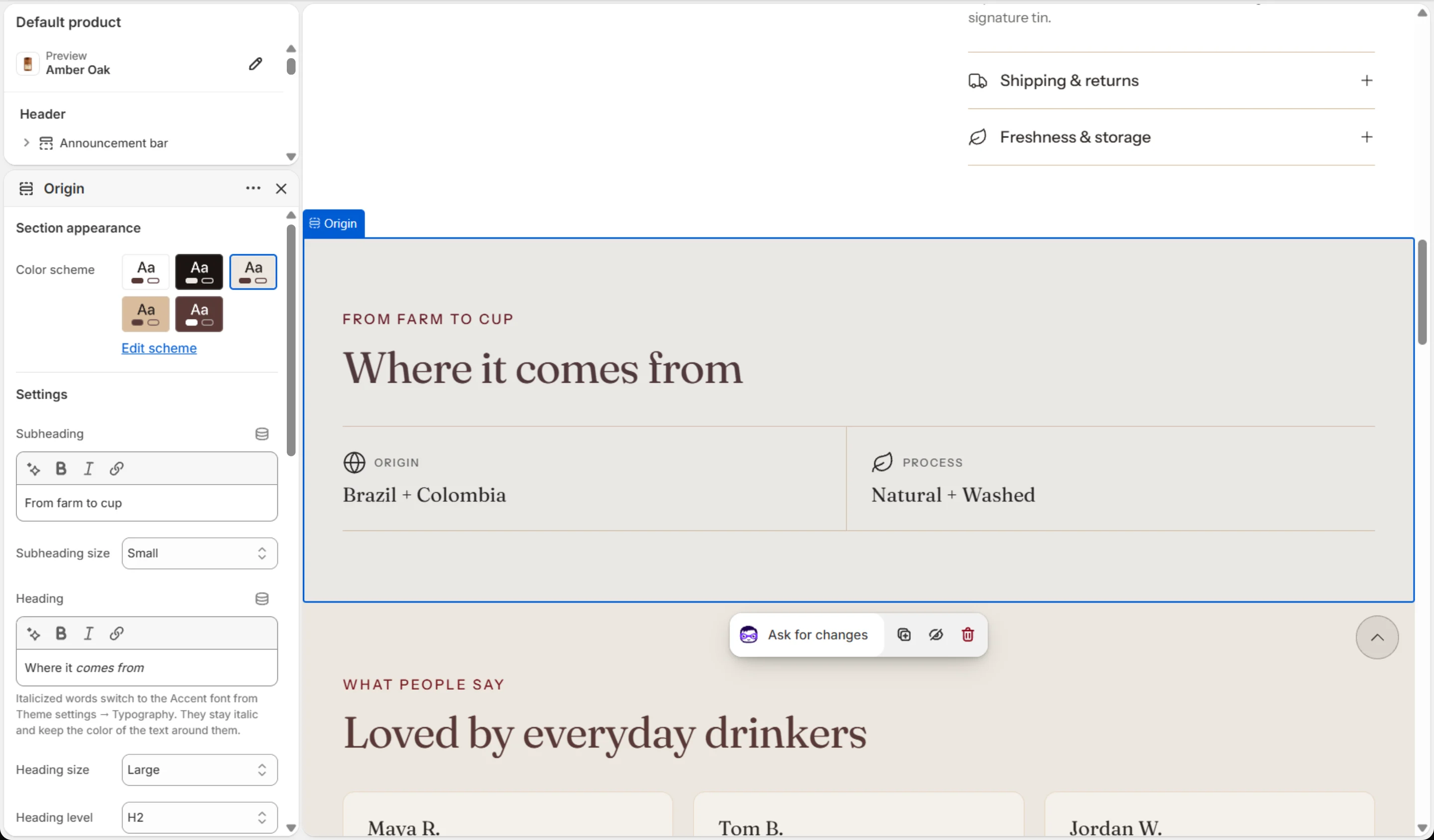Viewport: 1434px width, 840px height.
Task: Choose the dark maroon color scheme
Action: click(199, 314)
